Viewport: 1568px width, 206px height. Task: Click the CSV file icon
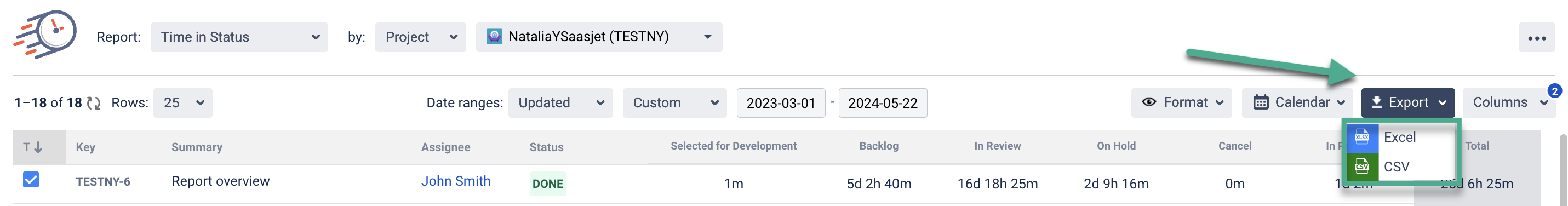[x=1361, y=167]
